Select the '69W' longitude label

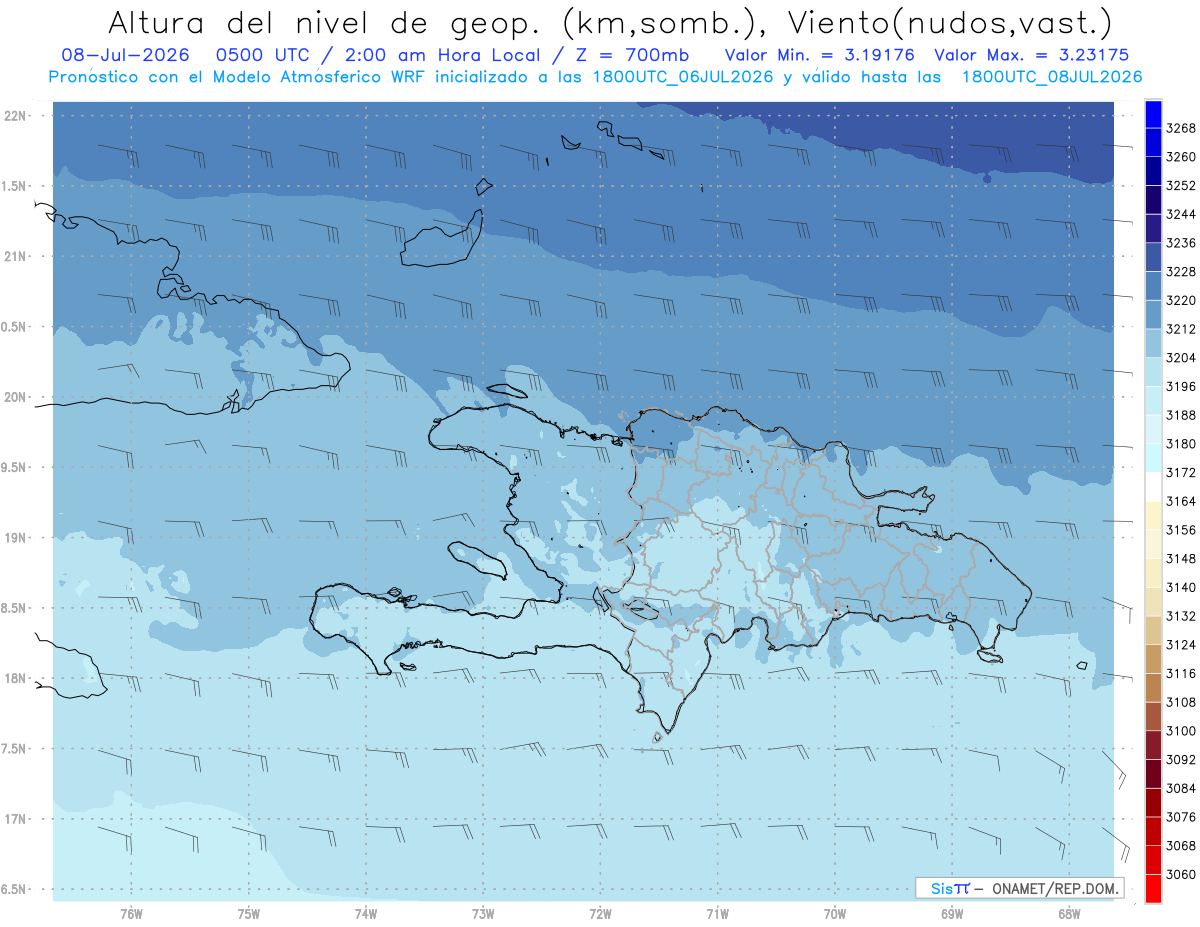click(x=952, y=913)
